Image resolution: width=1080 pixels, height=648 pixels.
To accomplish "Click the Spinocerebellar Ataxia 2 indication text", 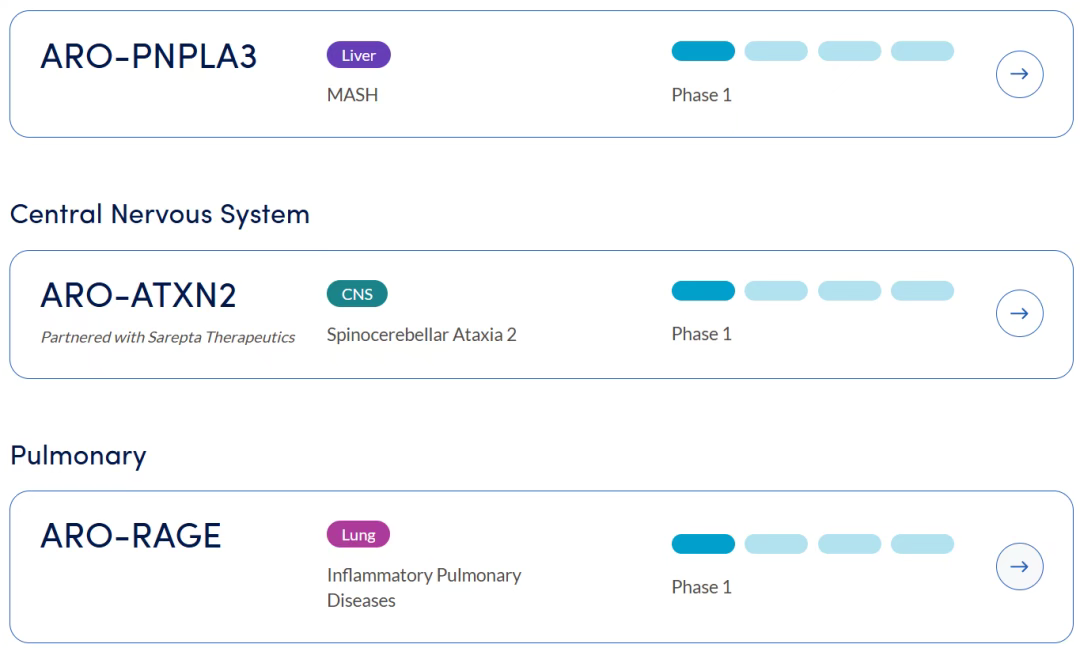I will pyautogui.click(x=421, y=334).
